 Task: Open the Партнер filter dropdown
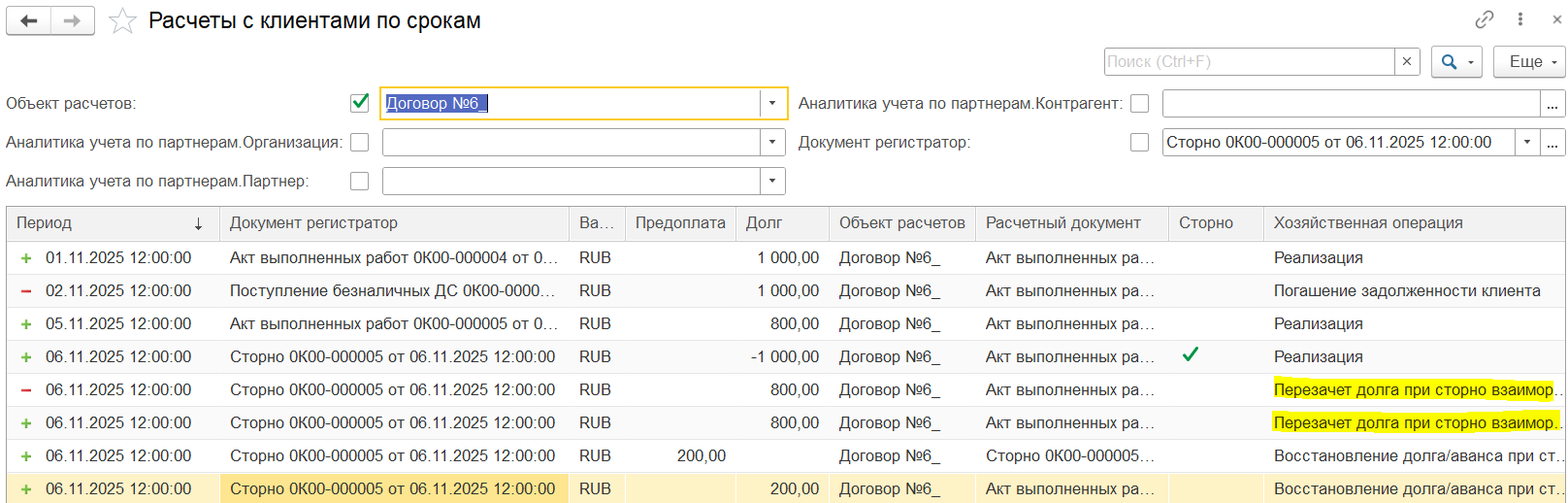tap(772, 181)
